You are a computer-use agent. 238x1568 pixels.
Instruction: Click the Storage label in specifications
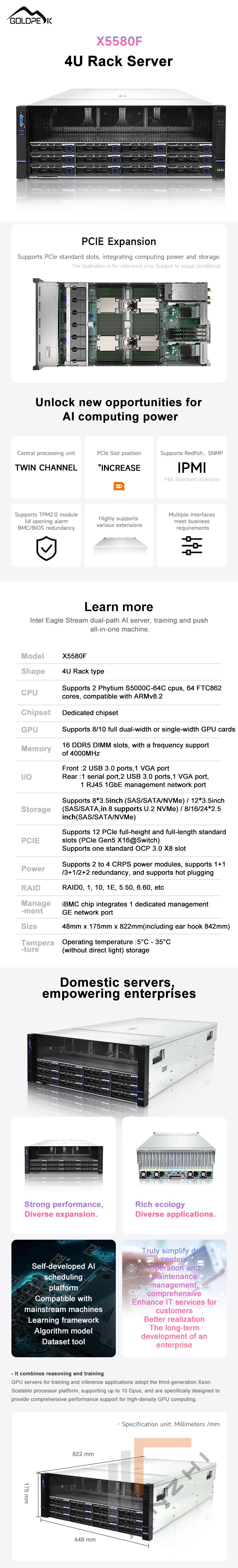[x=36, y=809]
